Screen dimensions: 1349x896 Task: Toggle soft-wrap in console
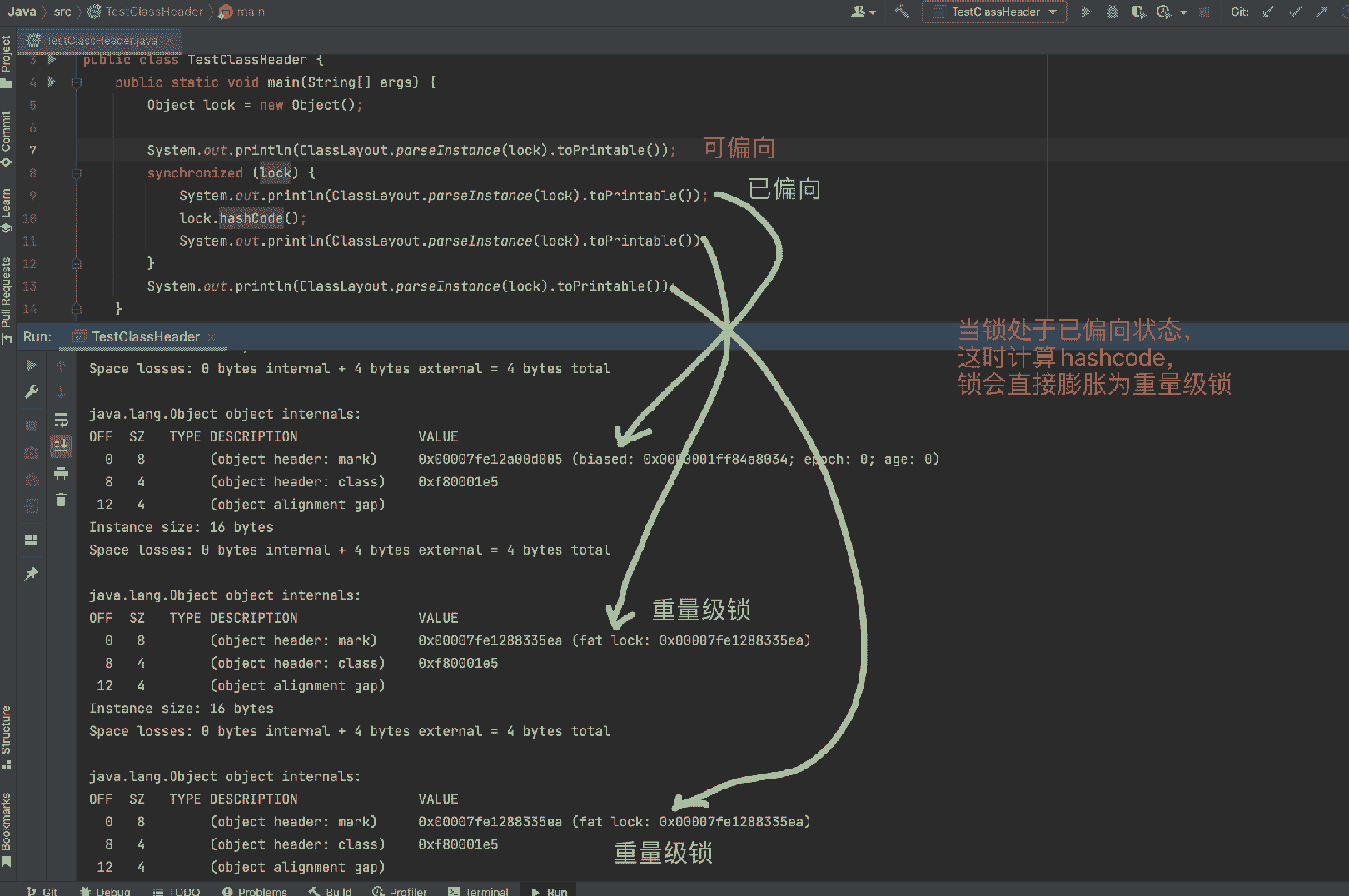(x=61, y=420)
